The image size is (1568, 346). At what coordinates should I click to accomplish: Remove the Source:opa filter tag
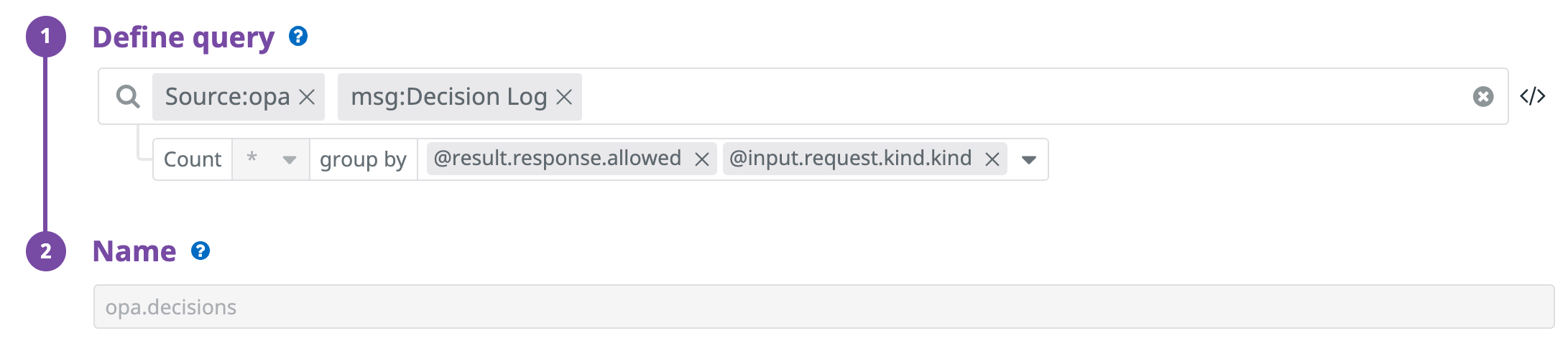(x=307, y=97)
